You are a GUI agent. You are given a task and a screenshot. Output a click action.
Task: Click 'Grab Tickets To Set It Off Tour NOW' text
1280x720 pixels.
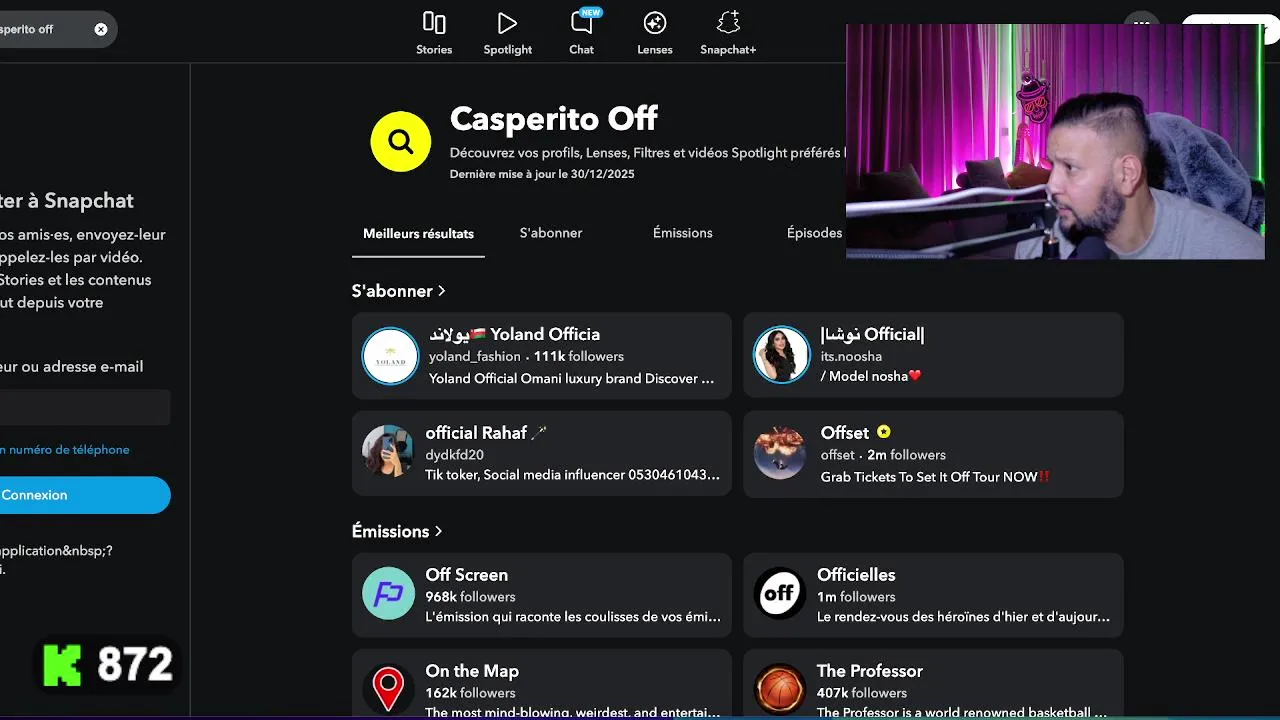(x=929, y=477)
